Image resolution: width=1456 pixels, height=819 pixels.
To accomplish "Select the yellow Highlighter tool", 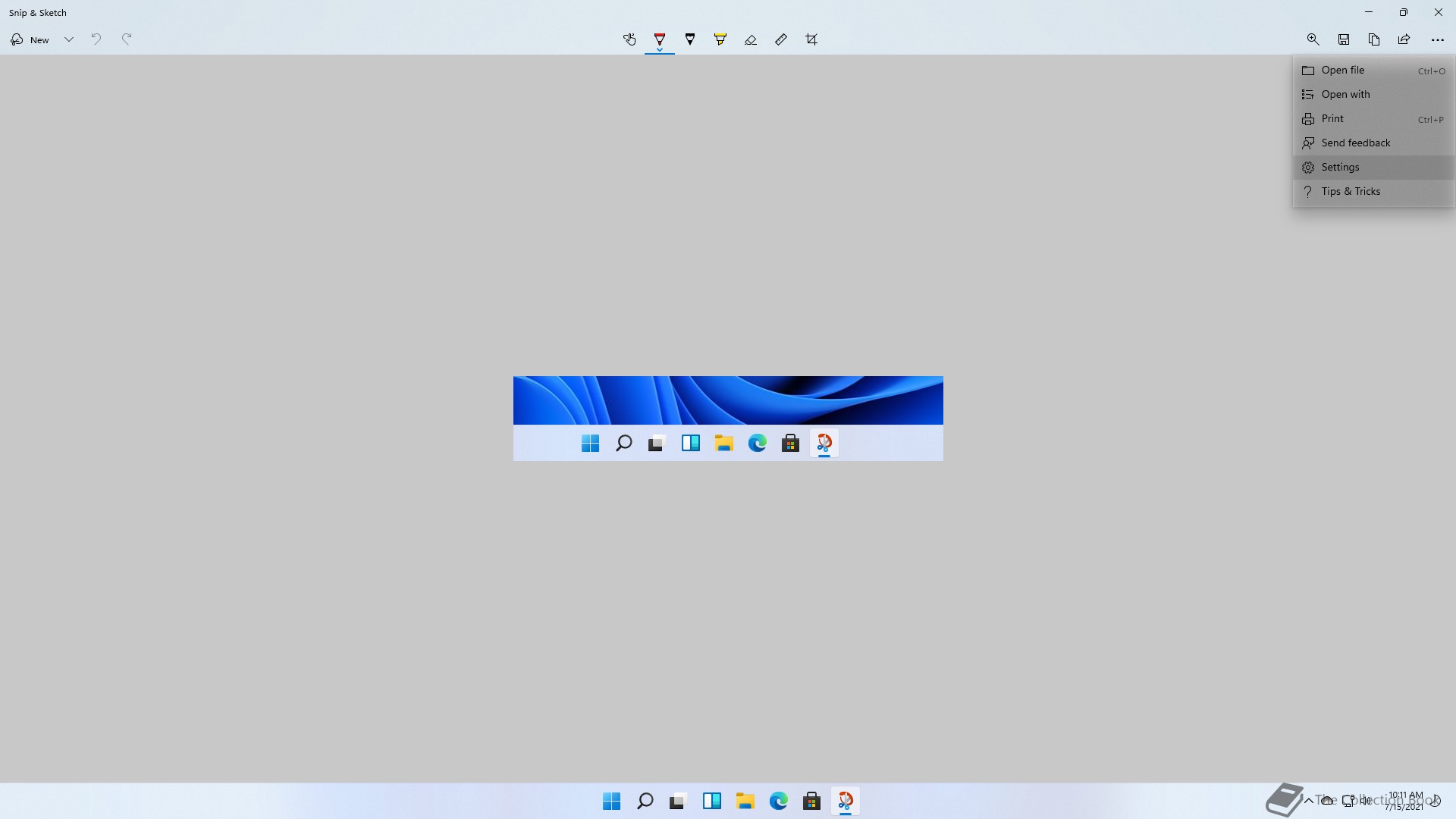I will pos(720,39).
